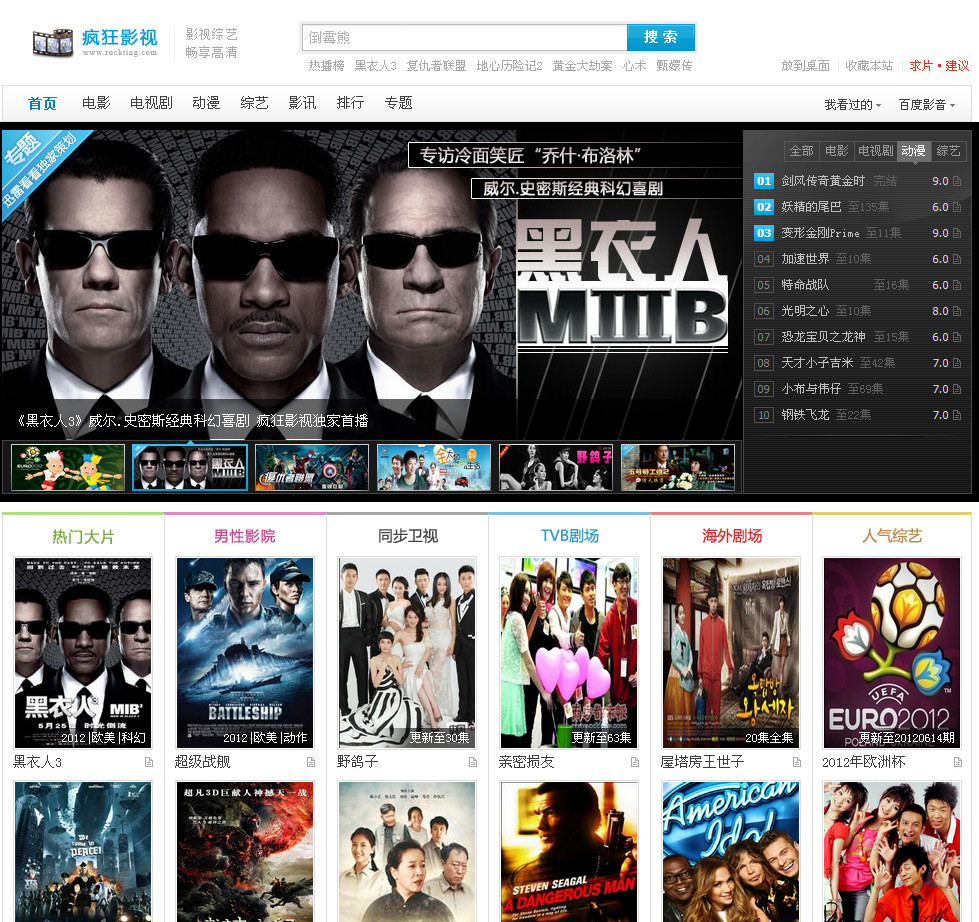The height and width of the screenshot is (922, 979).
Task: Click TVB剧场 column heading
Action: tap(569, 536)
